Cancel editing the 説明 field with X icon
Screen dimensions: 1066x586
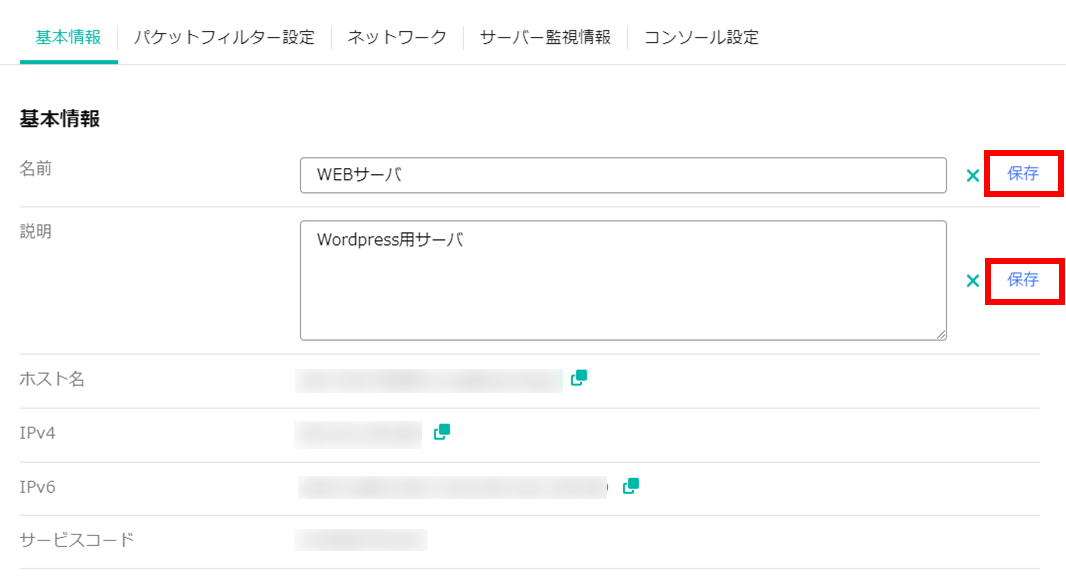[972, 281]
